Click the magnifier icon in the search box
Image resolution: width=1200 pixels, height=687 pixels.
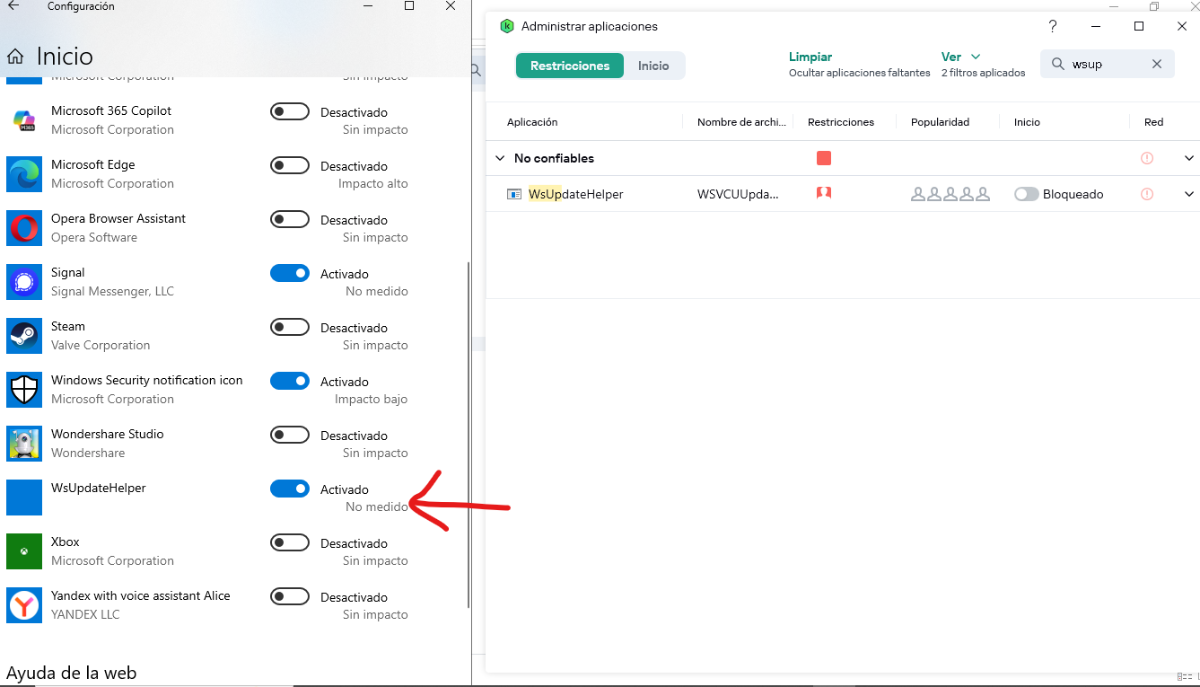click(x=1058, y=64)
